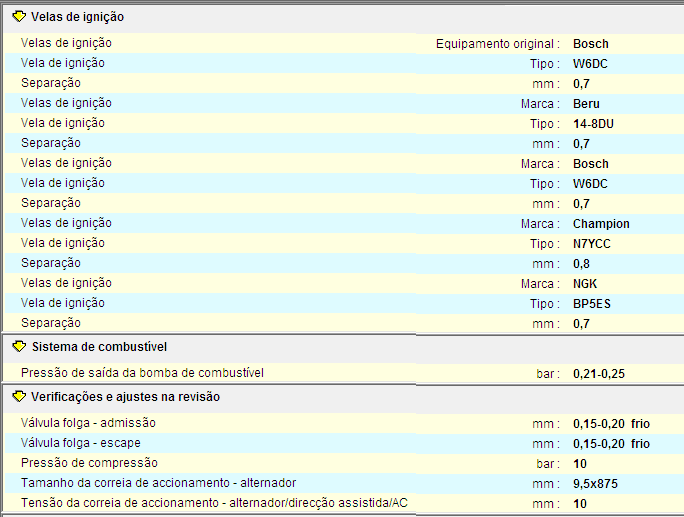
Task: Collapse the Velas de ignição section heading
Action: (77, 17)
